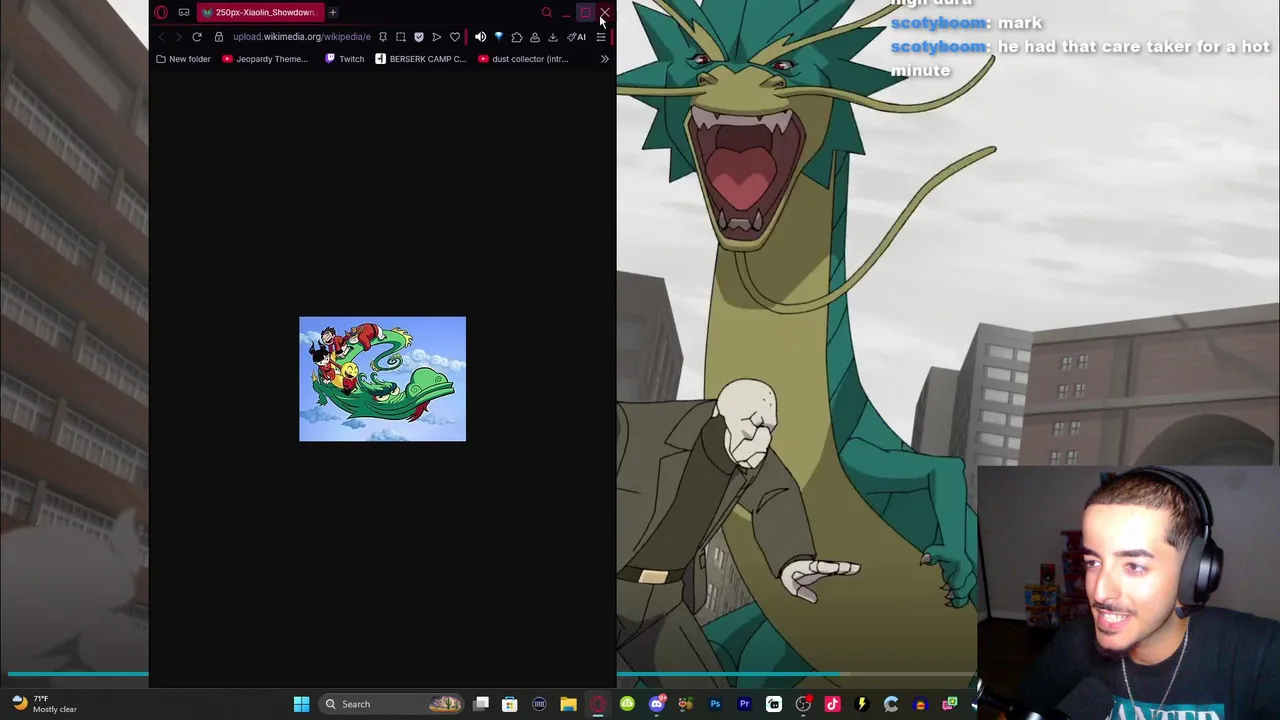
Task: Reload the wikimedia page
Action: tap(197, 37)
